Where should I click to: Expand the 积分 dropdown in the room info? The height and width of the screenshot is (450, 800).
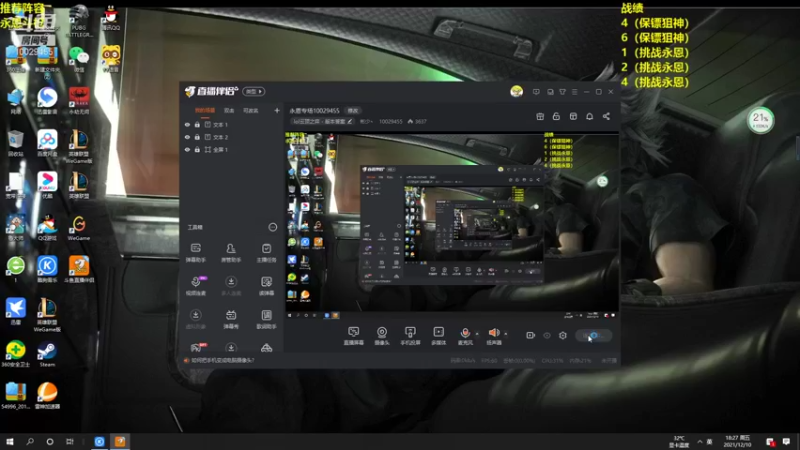(366, 121)
